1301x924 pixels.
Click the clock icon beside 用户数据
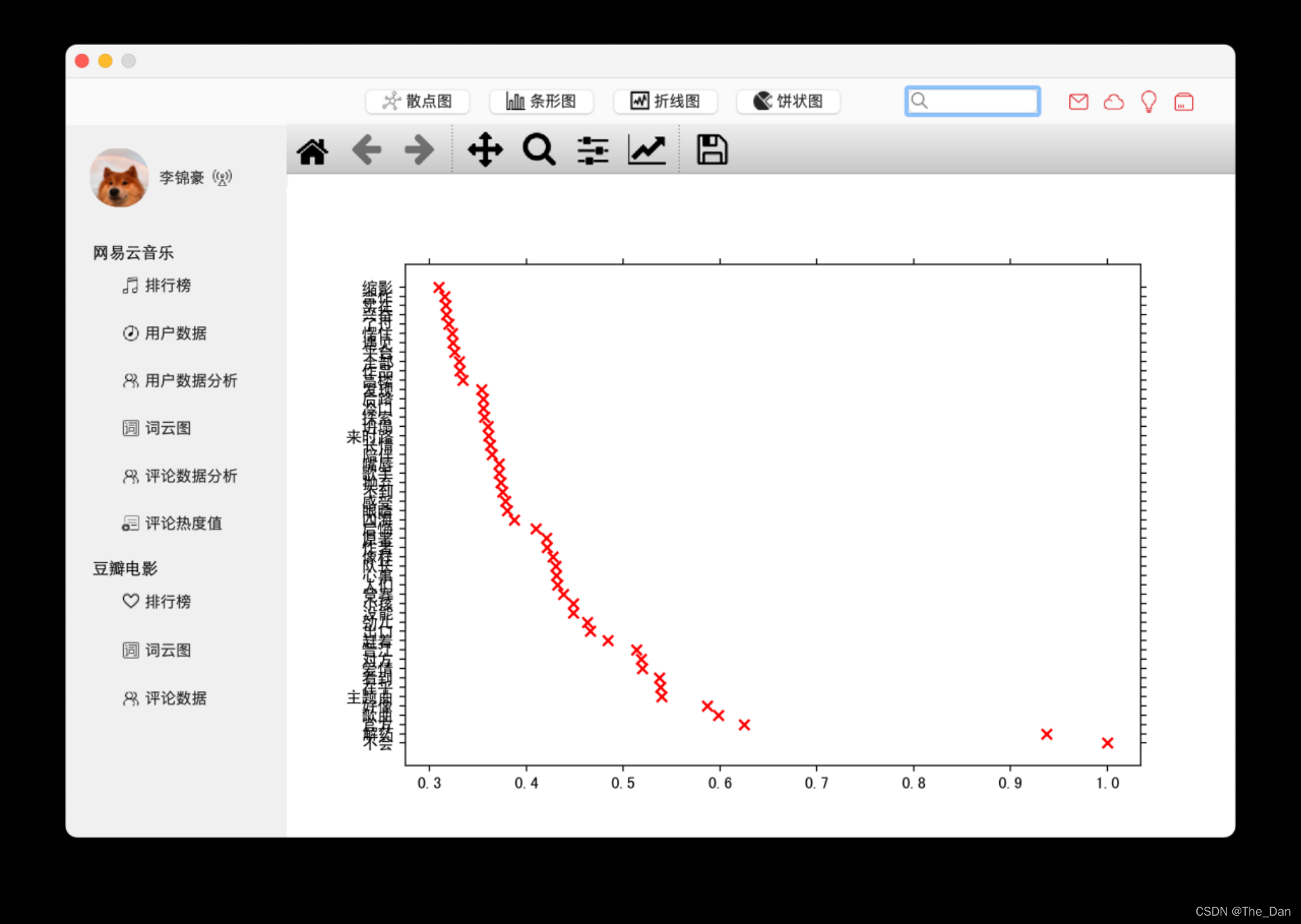(x=130, y=333)
